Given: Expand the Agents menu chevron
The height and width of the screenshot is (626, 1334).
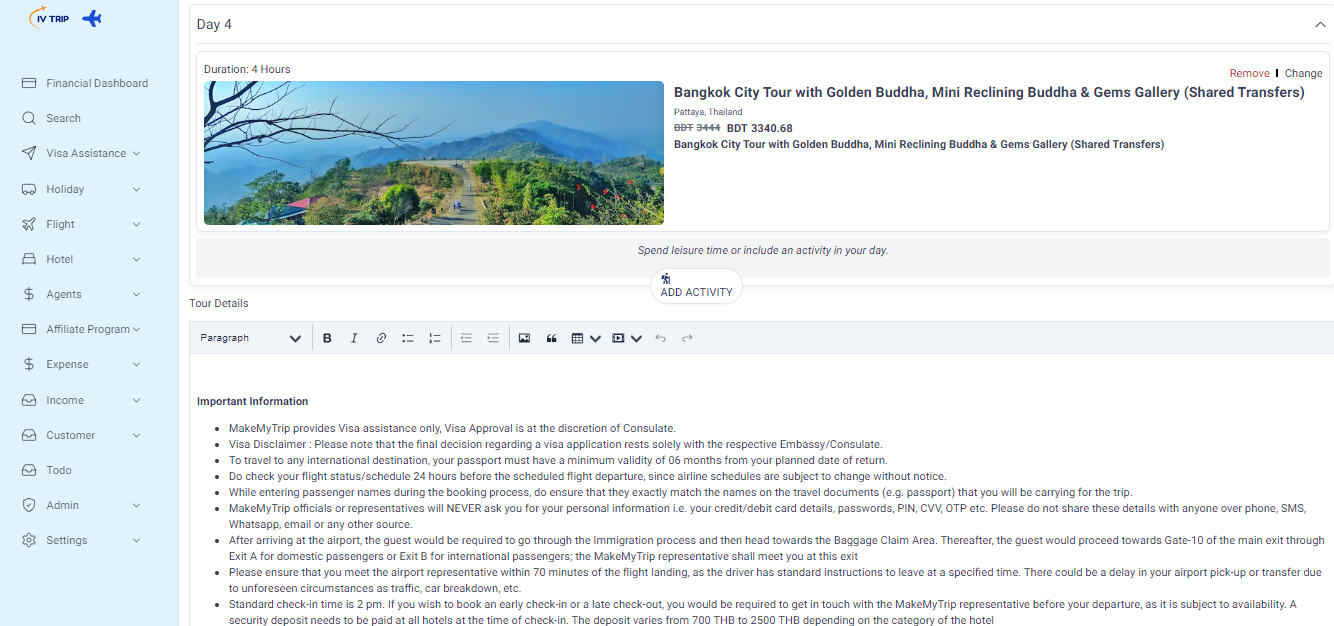Looking at the screenshot, I should [x=136, y=294].
